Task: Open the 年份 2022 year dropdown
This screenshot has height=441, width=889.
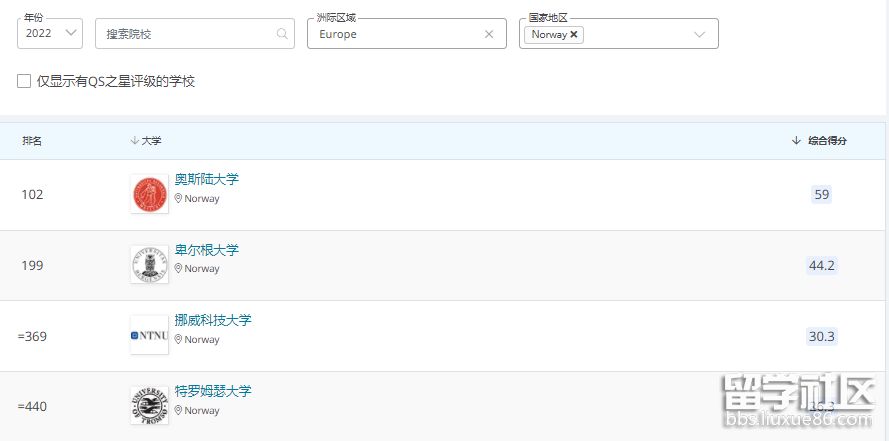Action: pyautogui.click(x=50, y=33)
